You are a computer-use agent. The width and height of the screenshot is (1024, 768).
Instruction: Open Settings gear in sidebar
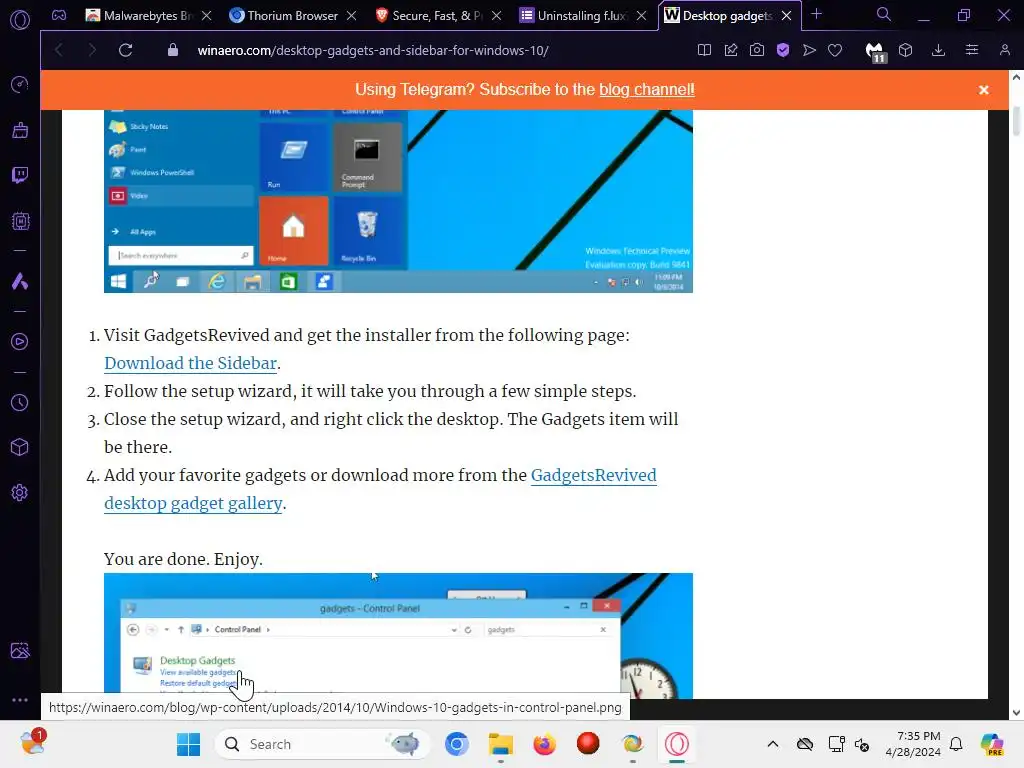(x=20, y=492)
